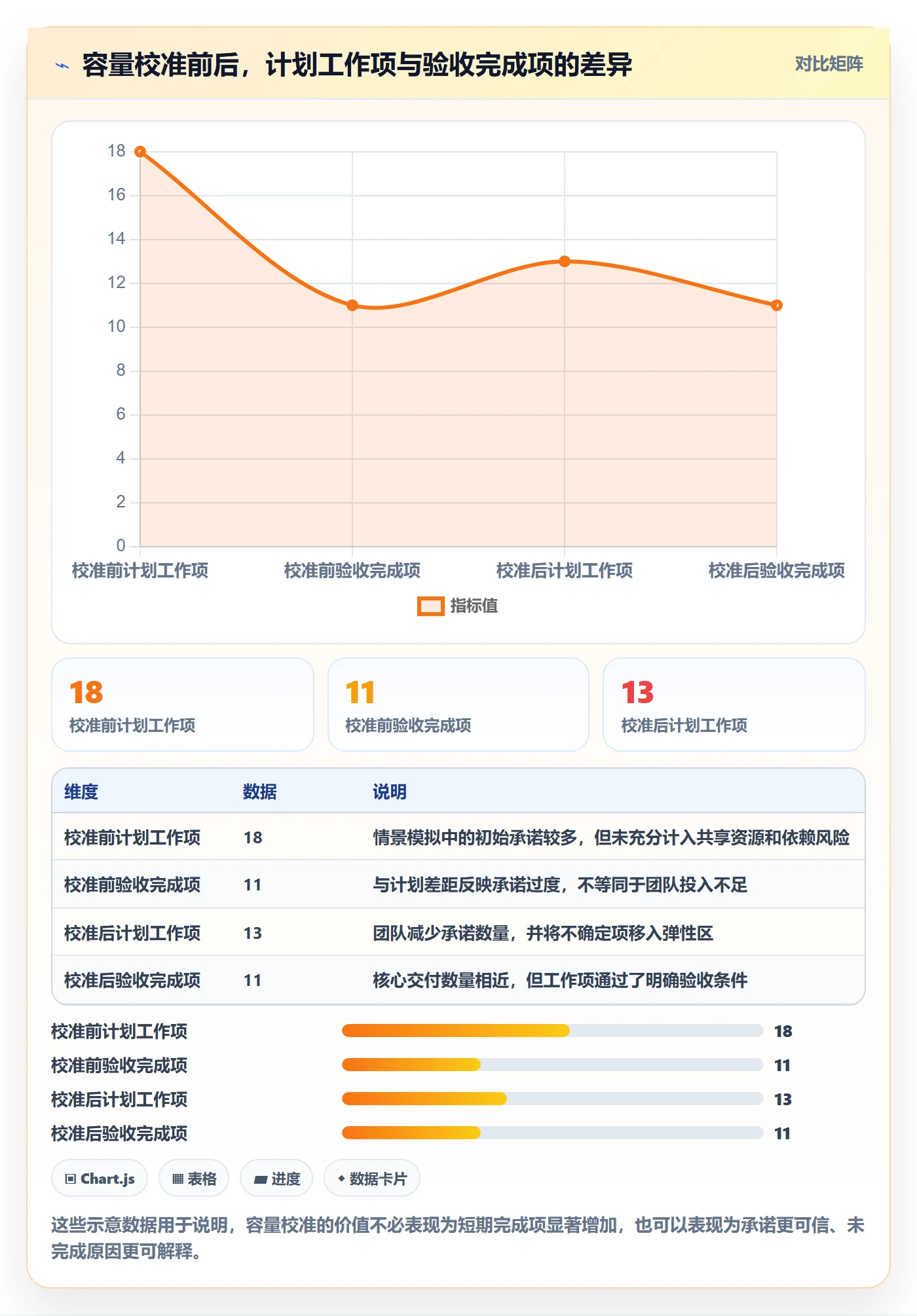Screen dimensions: 917x1316
Task: Click the 校准后计划工作项 progress bar
Action: coord(553,1099)
